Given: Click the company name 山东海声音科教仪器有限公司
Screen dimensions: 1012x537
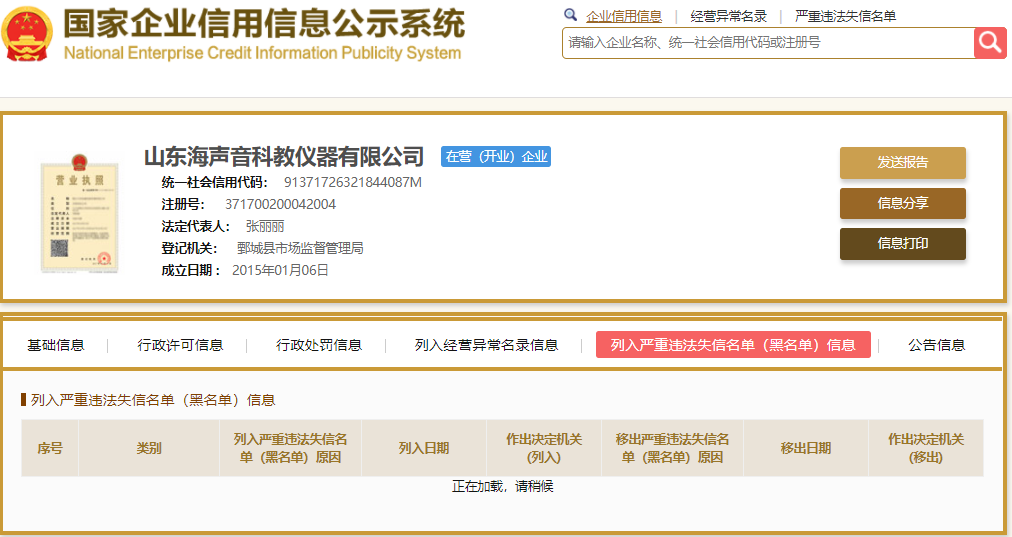Looking at the screenshot, I should [x=283, y=156].
